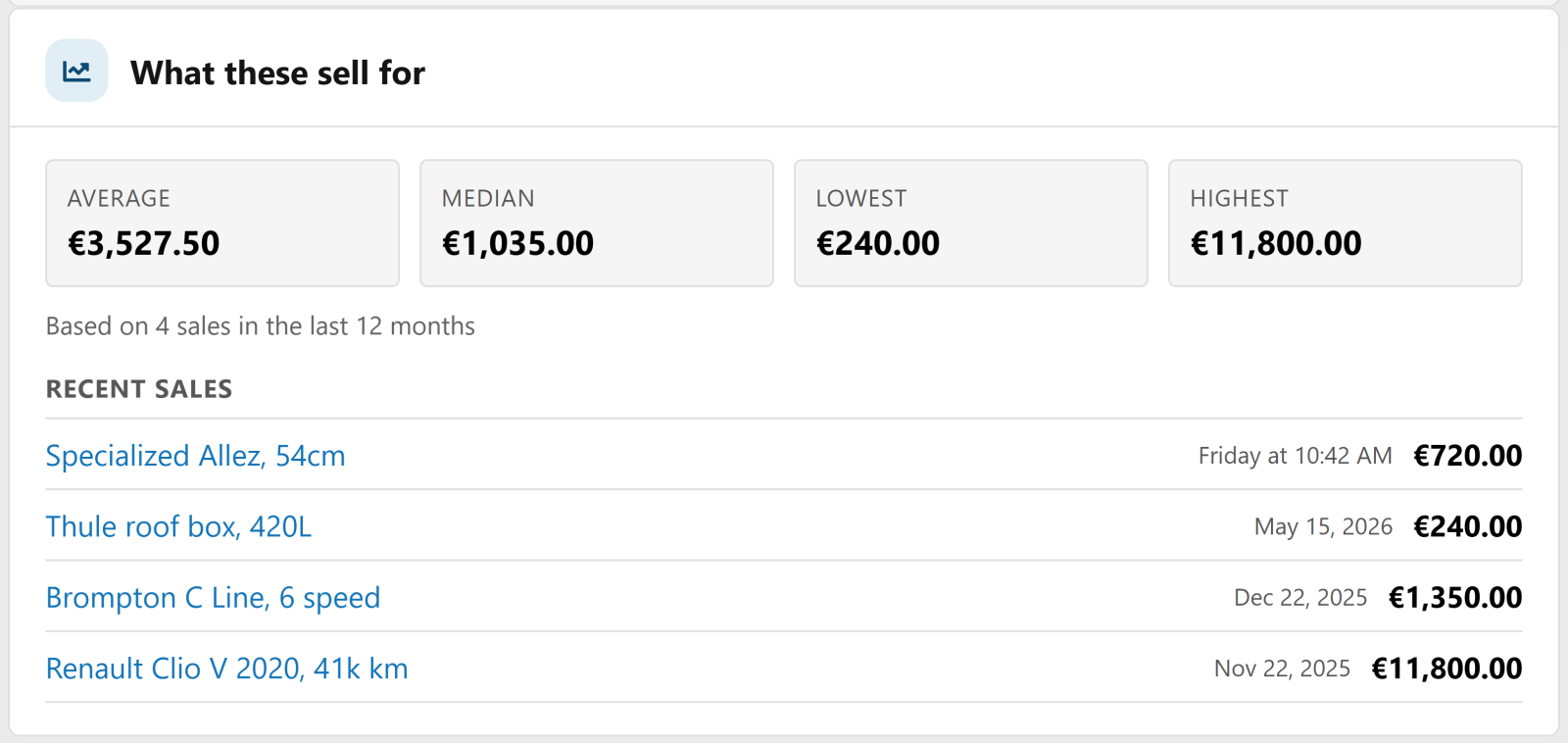Viewport: 1568px width, 743px height.
Task: Select the Average price card
Action: [x=222, y=223]
